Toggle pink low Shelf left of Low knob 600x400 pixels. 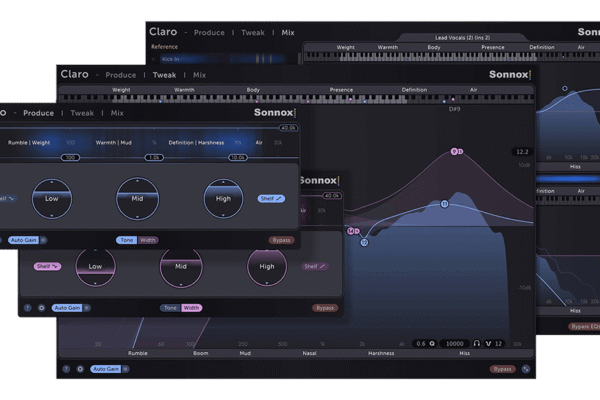(x=47, y=266)
